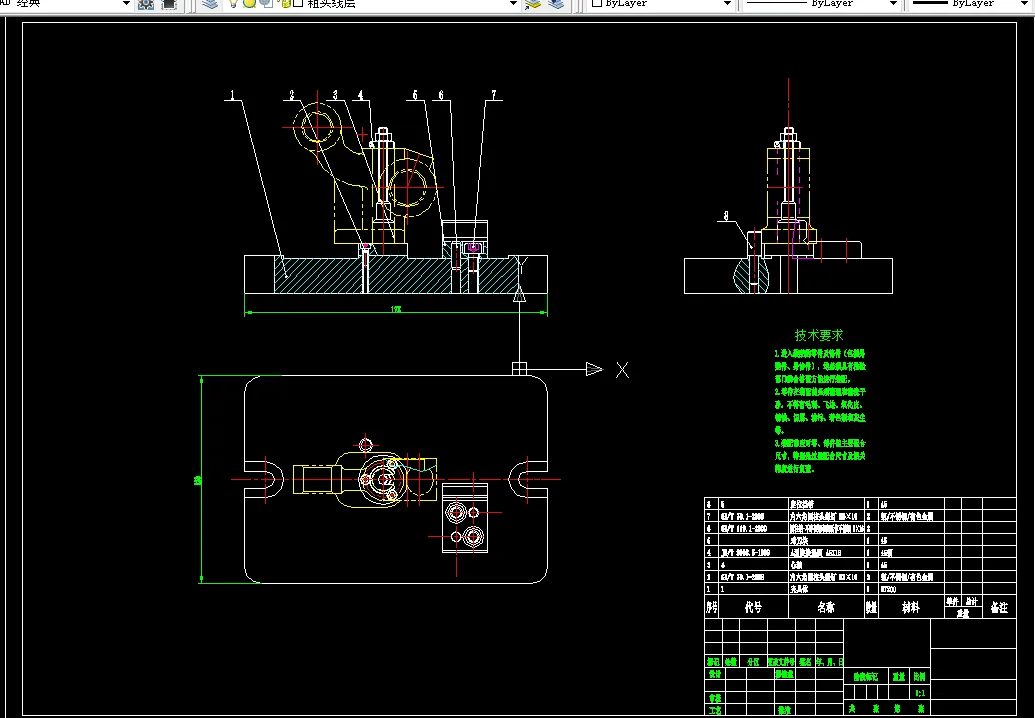Click the X axis label of UCS
Screen dimensions: 1035x718
[622, 370]
